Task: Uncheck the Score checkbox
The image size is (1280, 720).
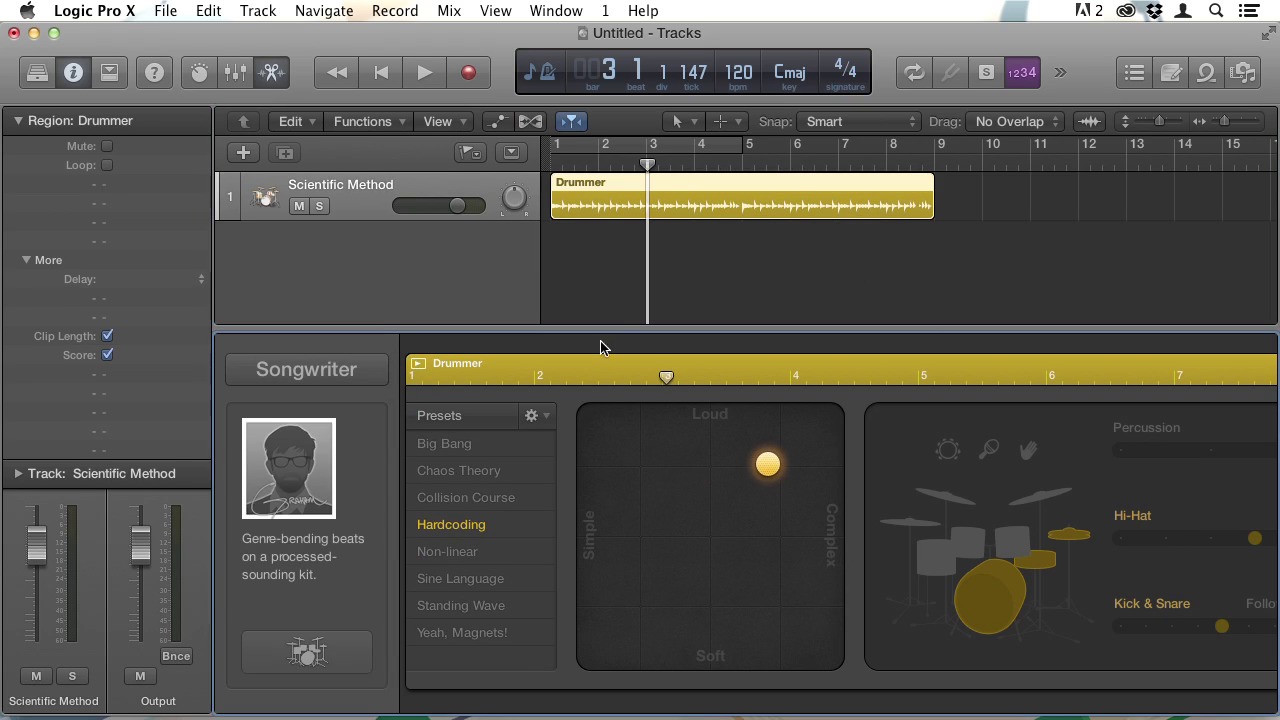Action: pyautogui.click(x=107, y=355)
